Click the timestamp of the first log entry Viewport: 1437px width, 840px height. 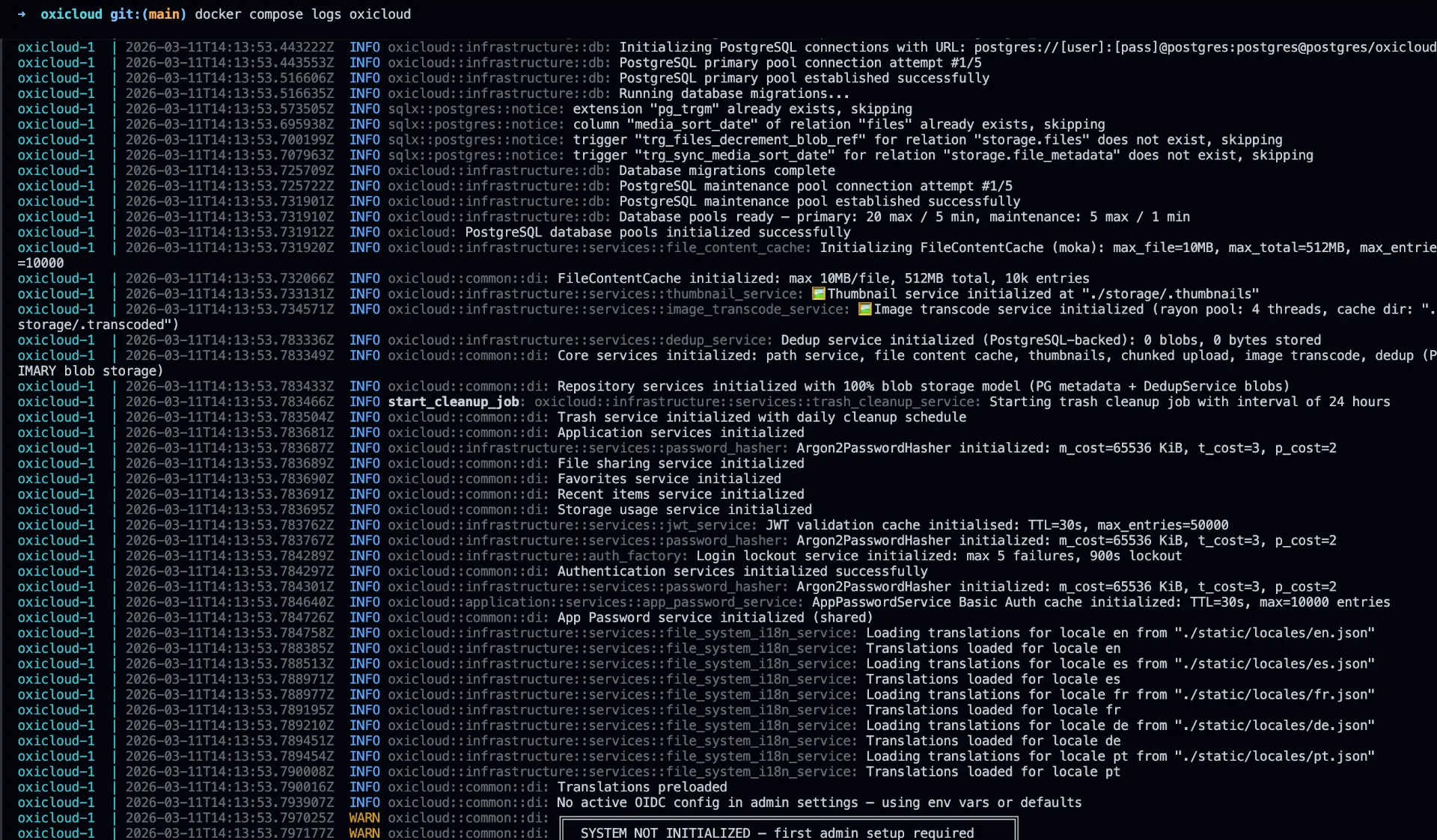pos(230,47)
